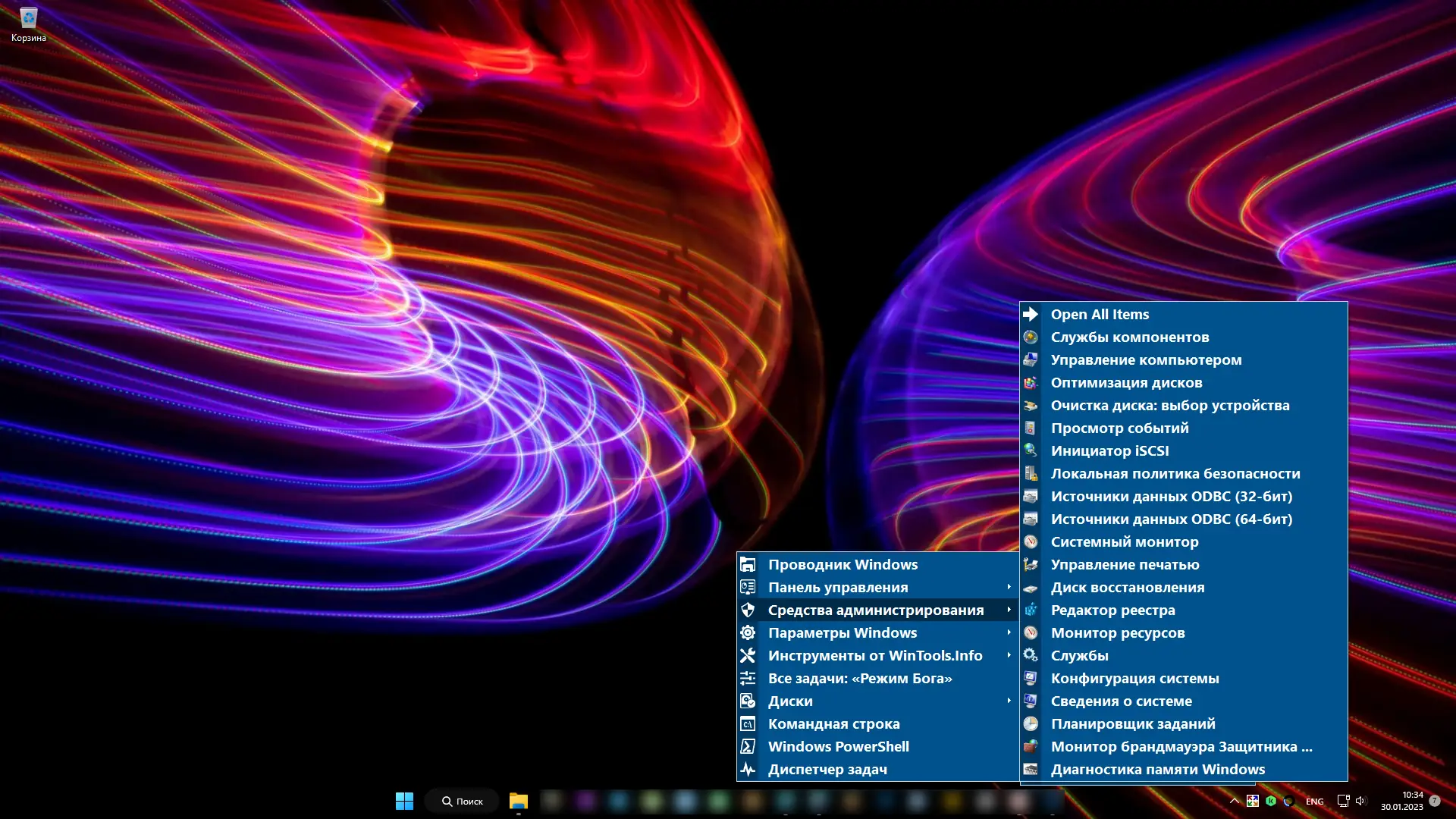Viewport: 1456px width, 819px height.
Task: Select the God Mode all tasks entry
Action: [x=859, y=678]
